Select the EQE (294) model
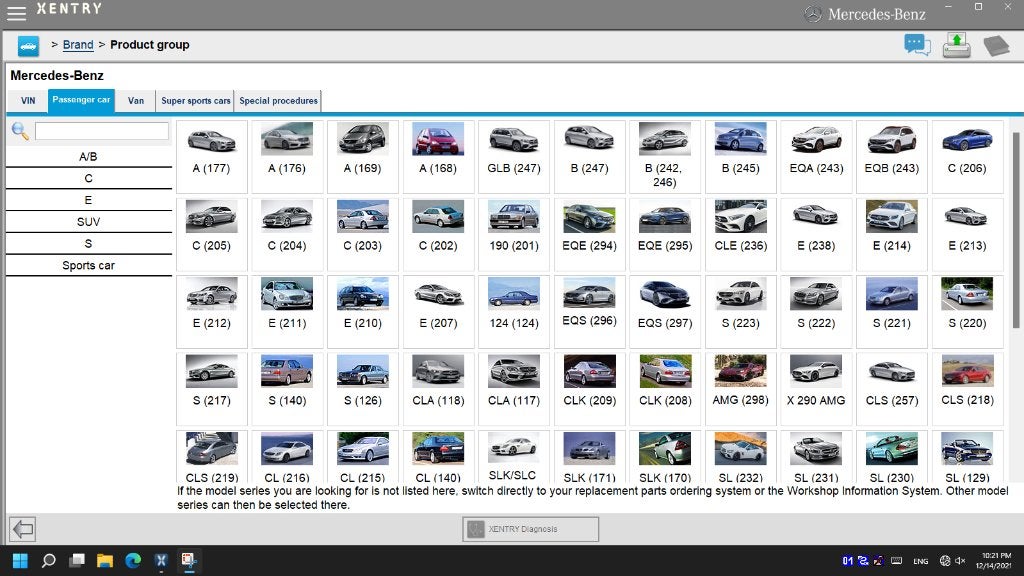Viewport: 1024px width, 576px height. click(x=590, y=234)
